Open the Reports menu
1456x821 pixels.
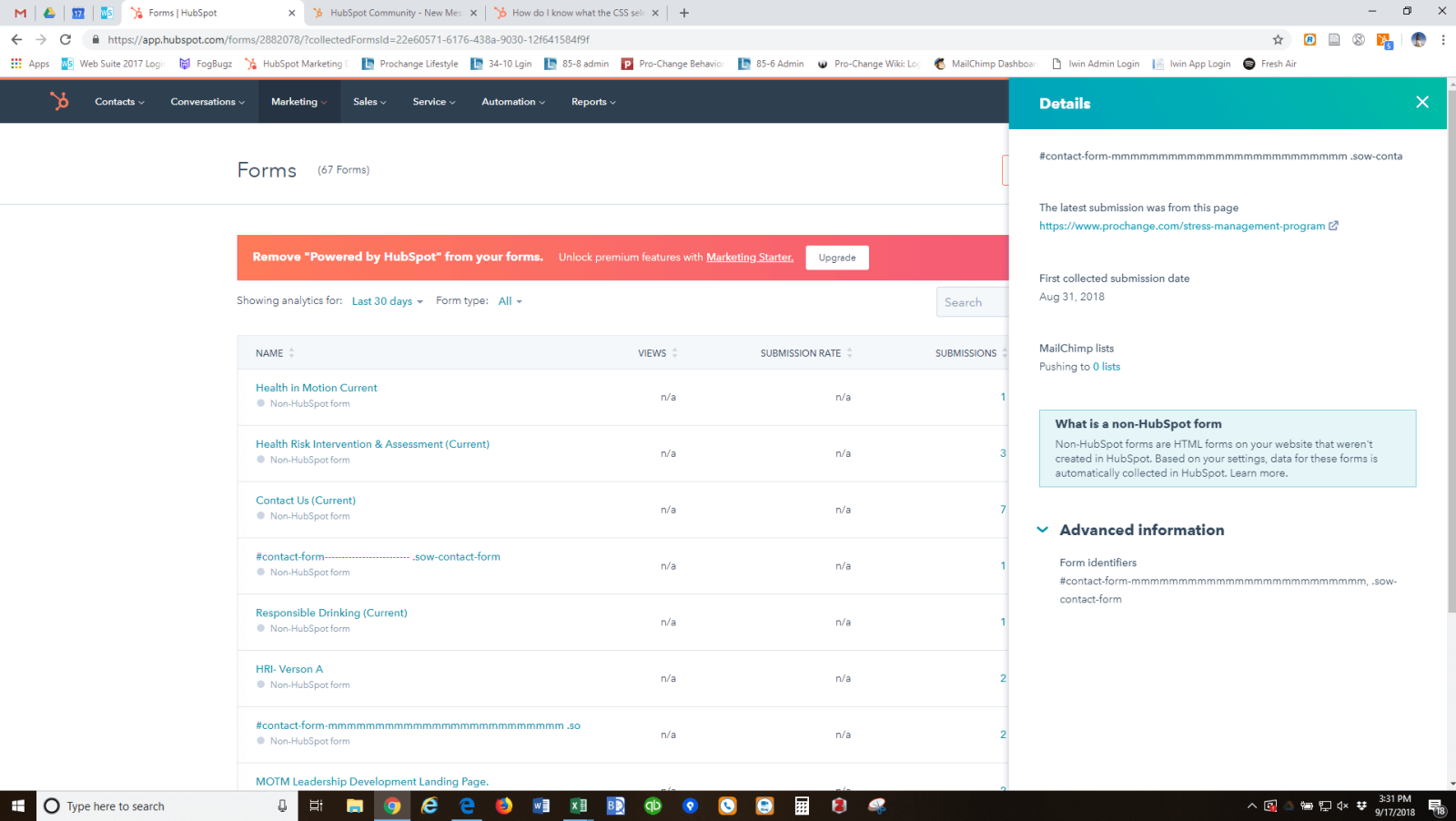pyautogui.click(x=592, y=101)
